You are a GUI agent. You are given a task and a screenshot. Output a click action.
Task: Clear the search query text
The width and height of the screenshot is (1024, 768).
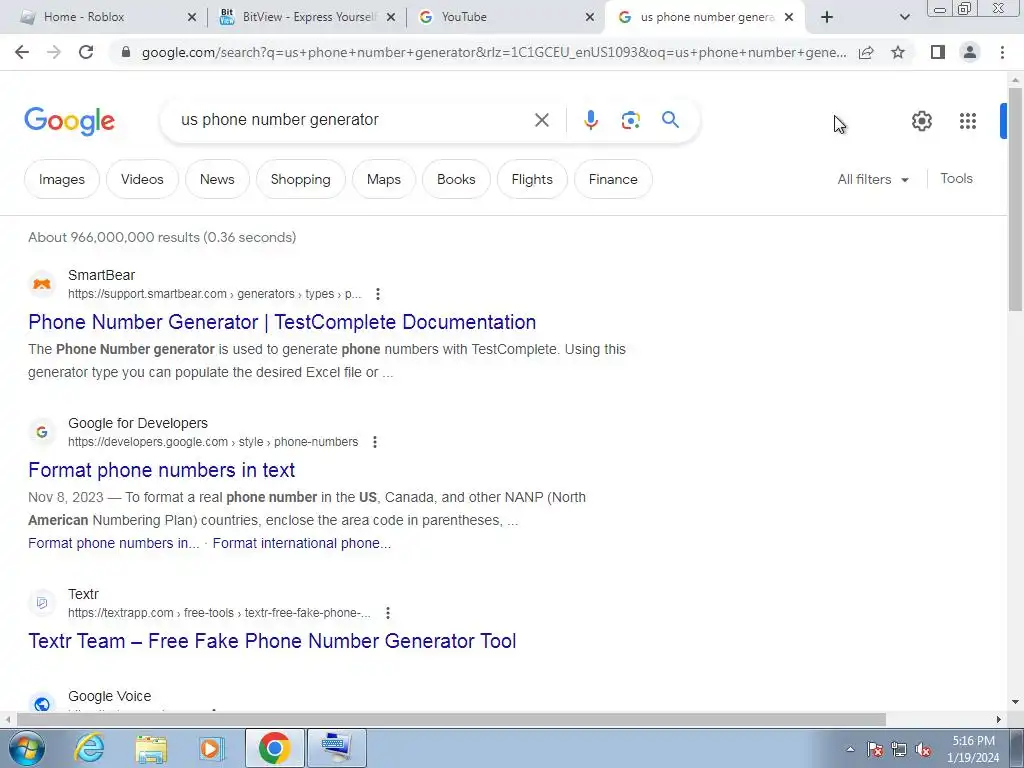click(x=541, y=120)
